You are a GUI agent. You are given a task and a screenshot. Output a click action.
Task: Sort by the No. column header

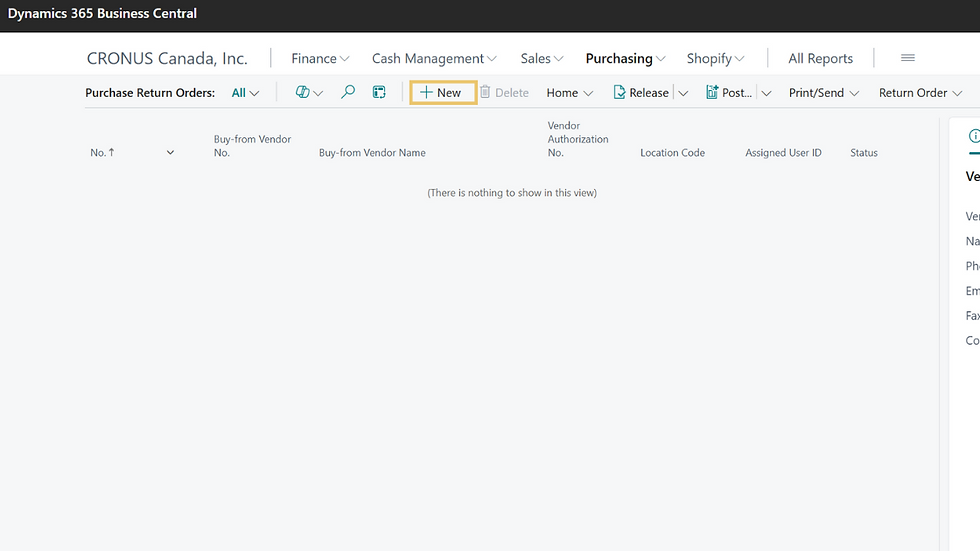pos(102,152)
